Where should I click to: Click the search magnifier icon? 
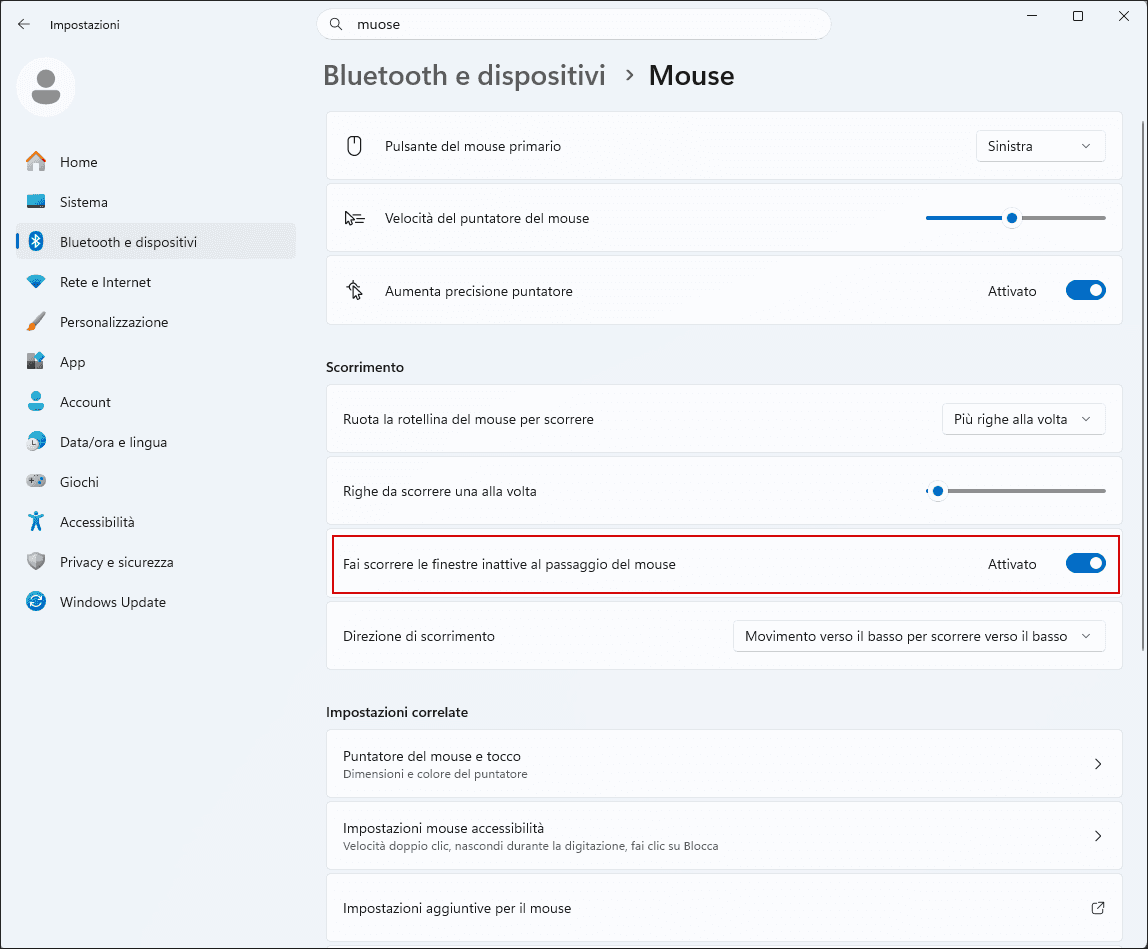[x=336, y=24]
